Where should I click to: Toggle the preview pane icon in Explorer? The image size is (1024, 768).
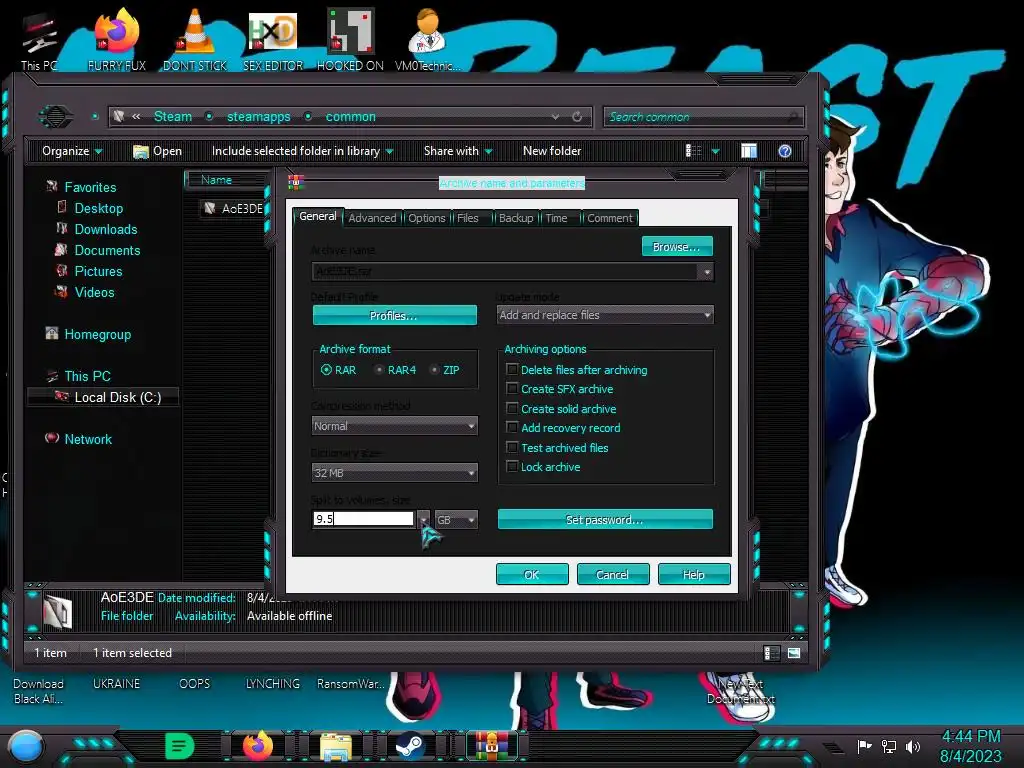pyautogui.click(x=749, y=151)
